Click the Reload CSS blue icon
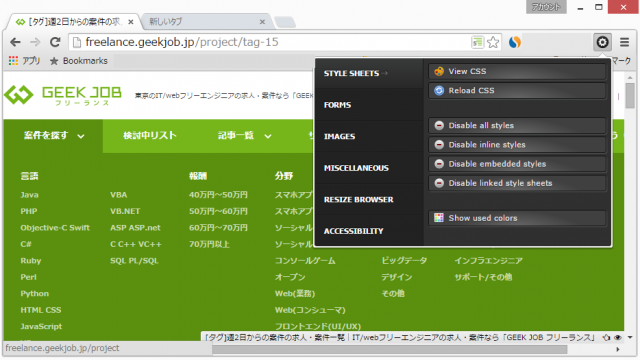This screenshot has height=360, width=640. pyautogui.click(x=439, y=91)
